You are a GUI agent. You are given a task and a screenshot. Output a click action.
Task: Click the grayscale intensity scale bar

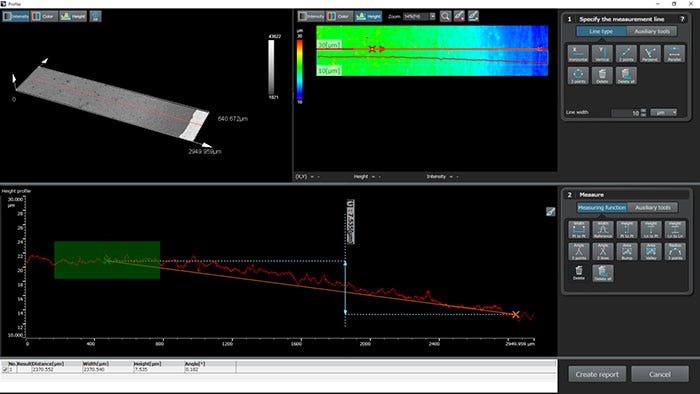(x=271, y=67)
